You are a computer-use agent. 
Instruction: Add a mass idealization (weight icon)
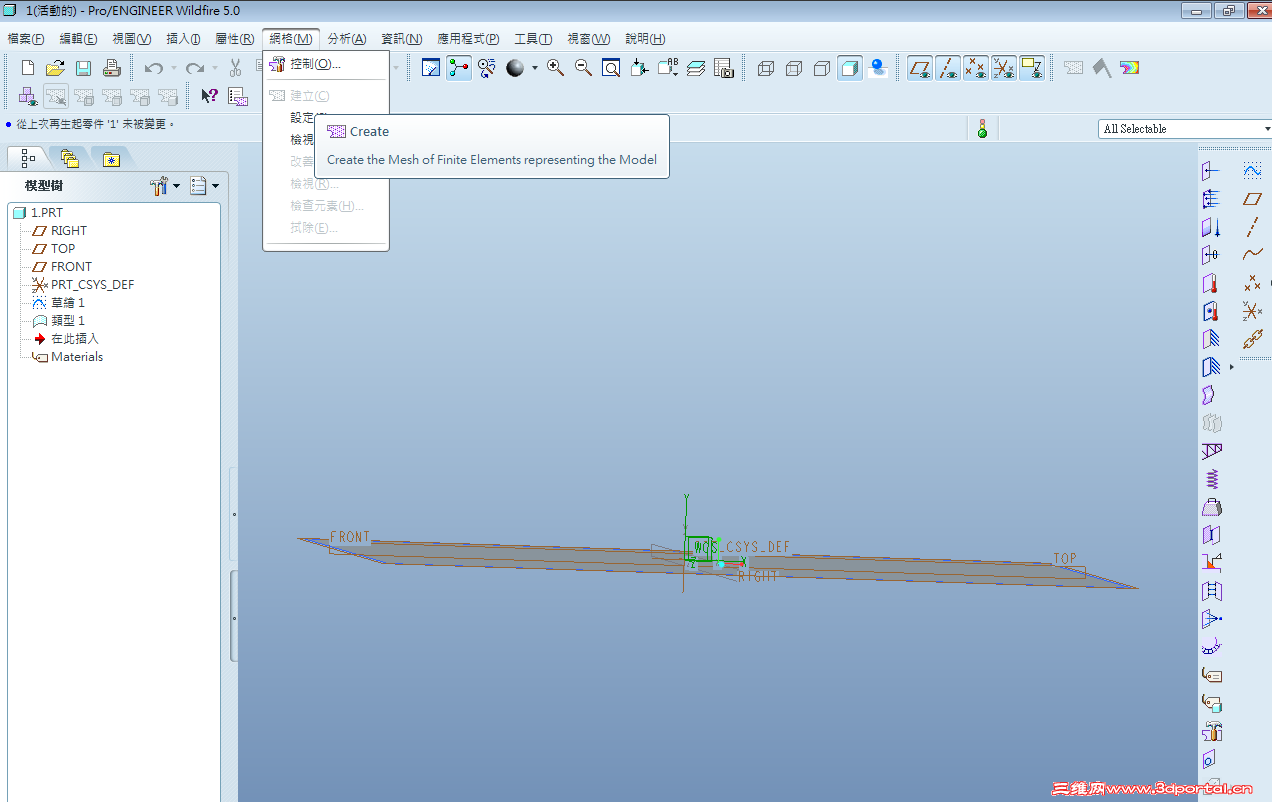tap(1212, 507)
